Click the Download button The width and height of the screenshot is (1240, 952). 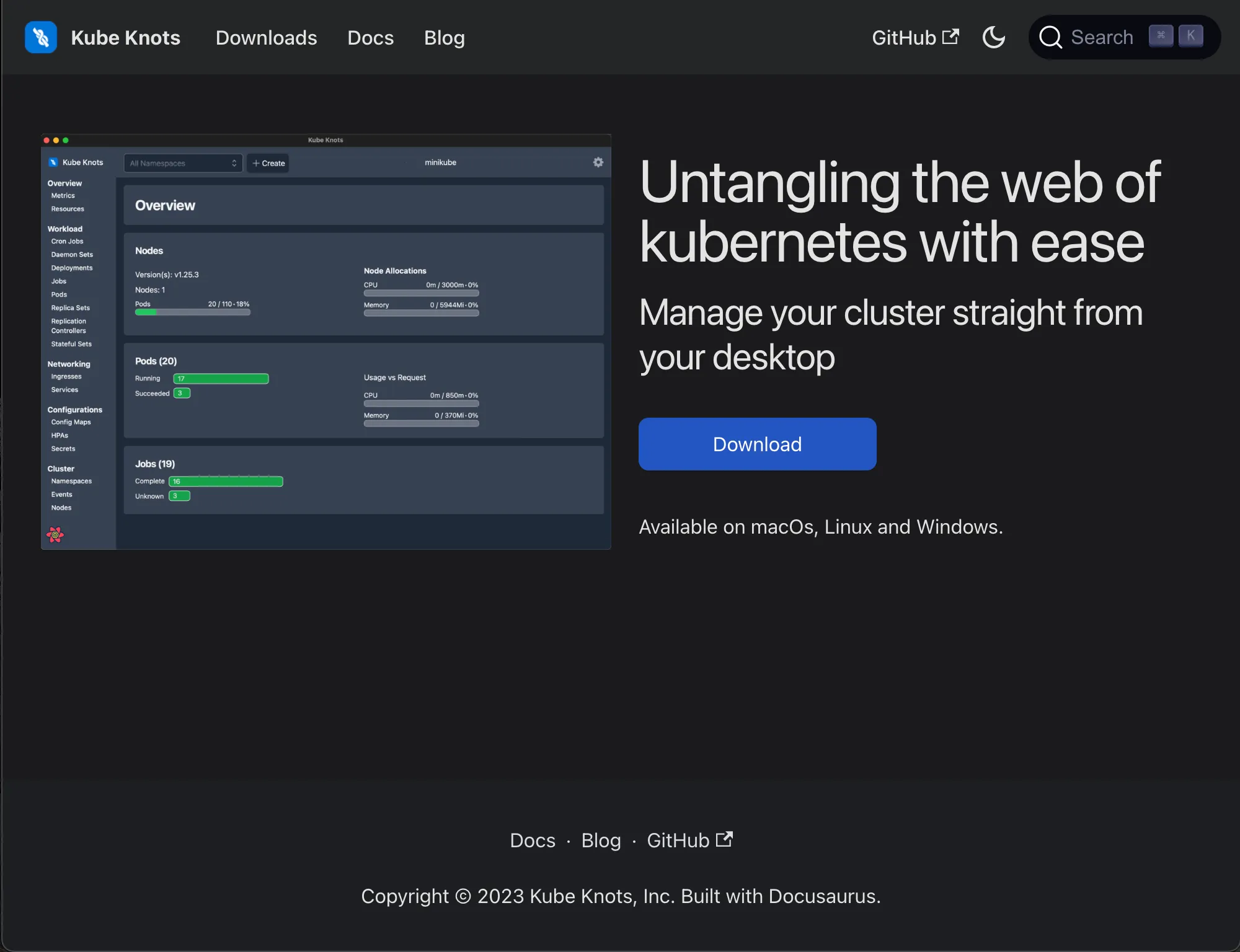coord(757,444)
